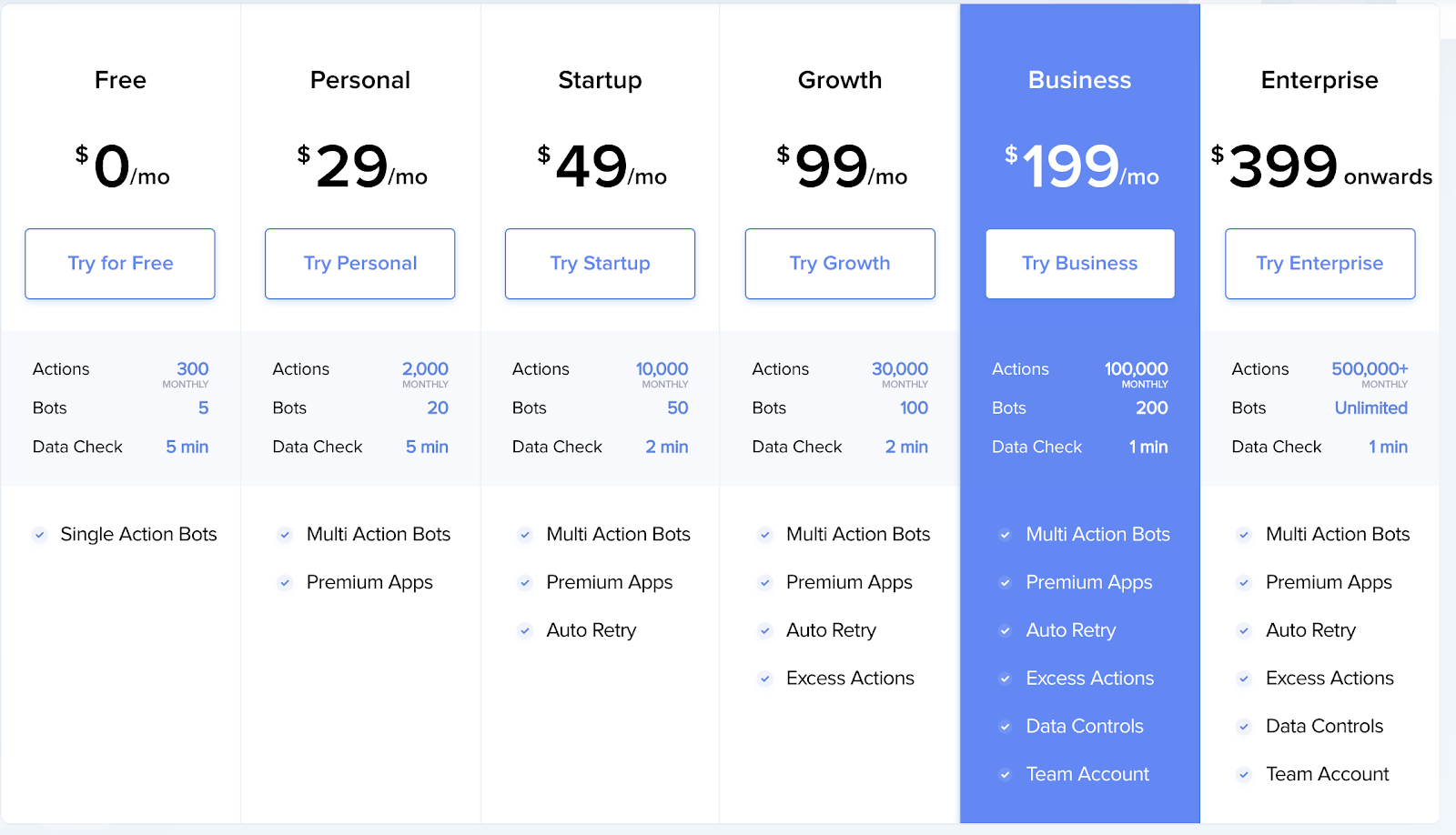1456x835 pixels.
Task: Click the Try Personal button
Action: tap(359, 264)
